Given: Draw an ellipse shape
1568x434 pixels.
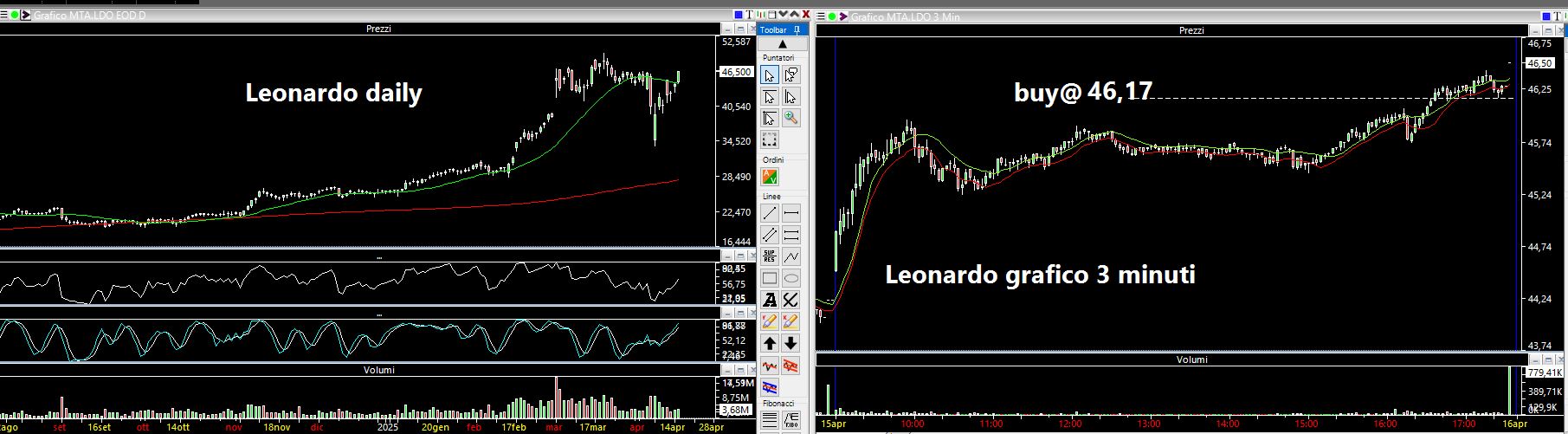Looking at the screenshot, I should 790,278.
